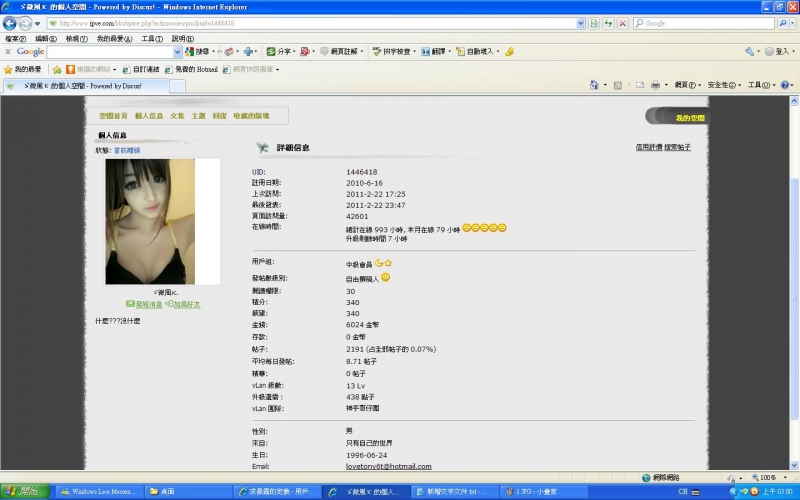Click the Favorites star icon
This screenshot has height=500, width=800.
pos(8,69)
